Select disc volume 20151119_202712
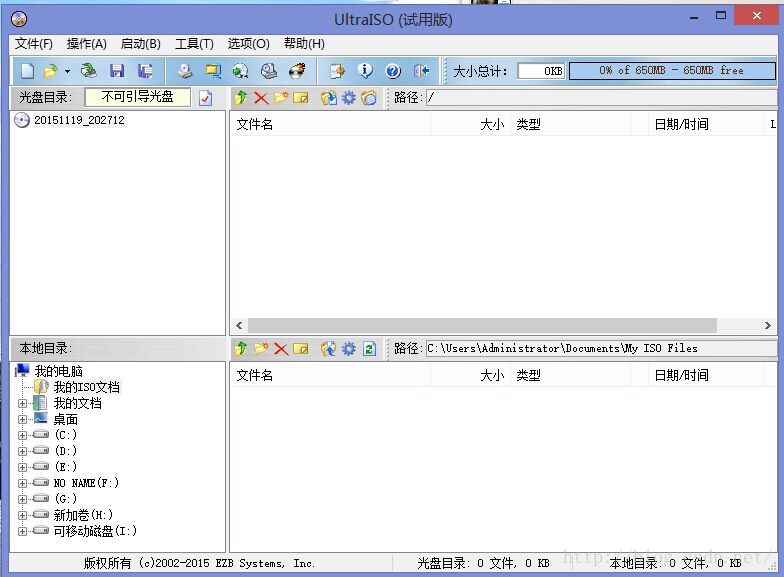 pyautogui.click(x=80, y=120)
